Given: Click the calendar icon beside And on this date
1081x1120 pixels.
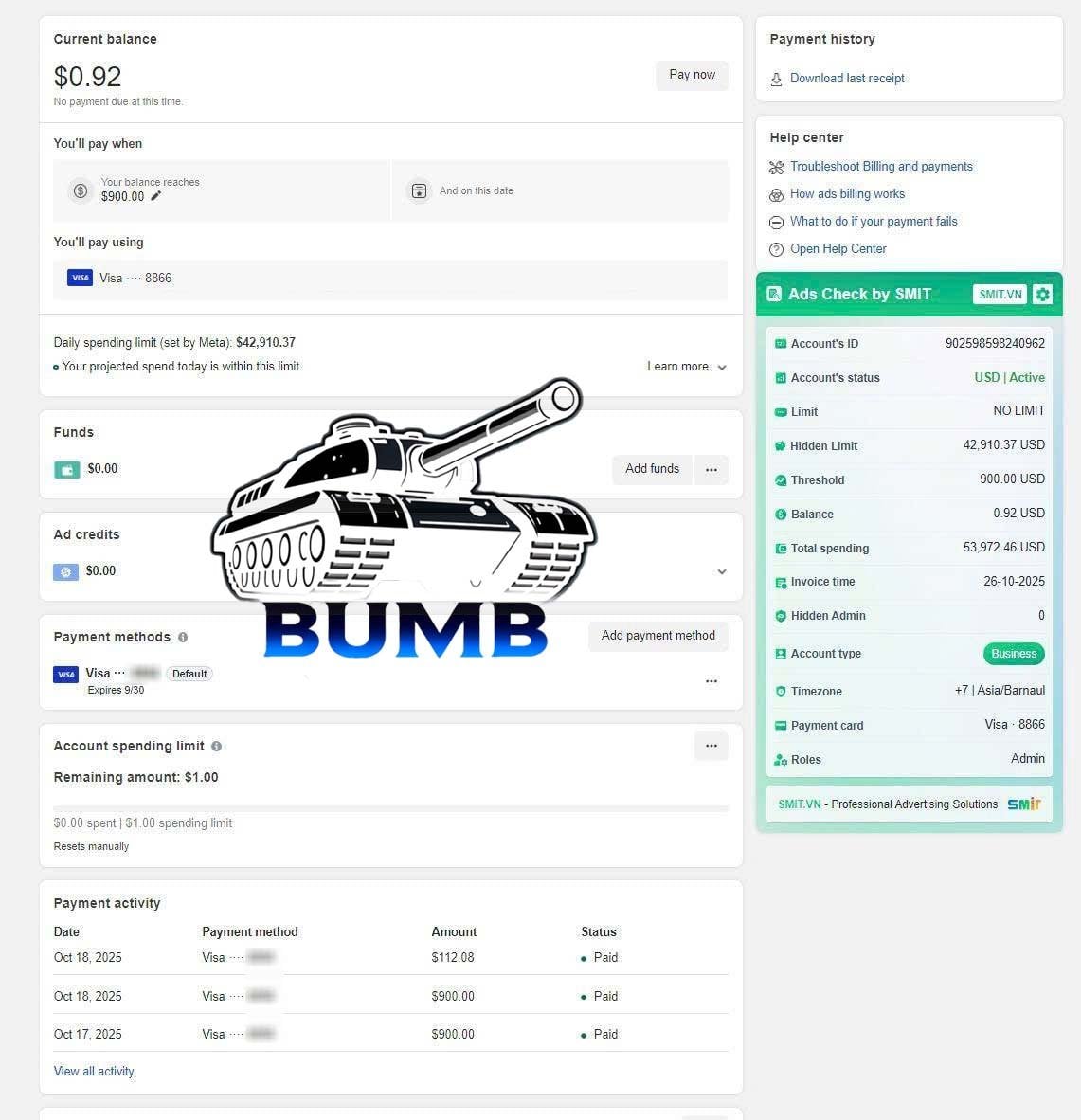Looking at the screenshot, I should coord(419,190).
